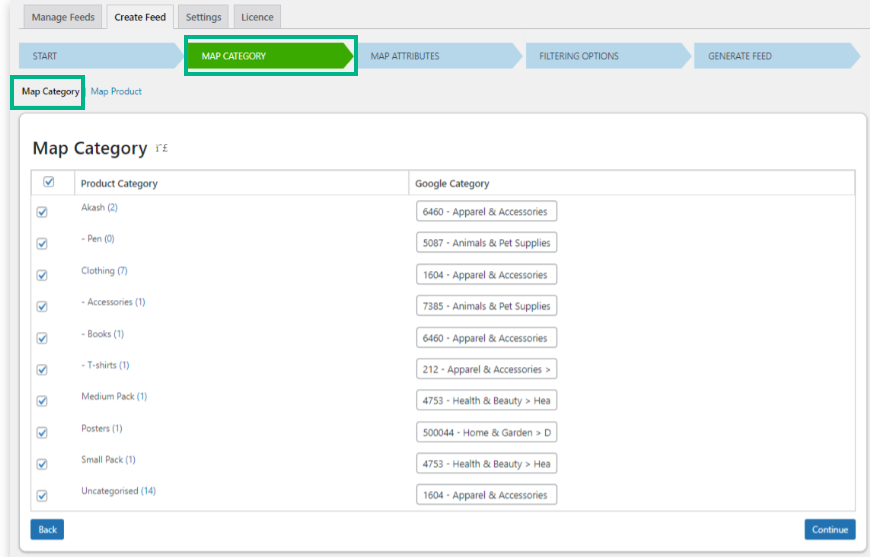Click the MAP CATEGORY step
Screen dimensions: 870x558
tap(270, 56)
